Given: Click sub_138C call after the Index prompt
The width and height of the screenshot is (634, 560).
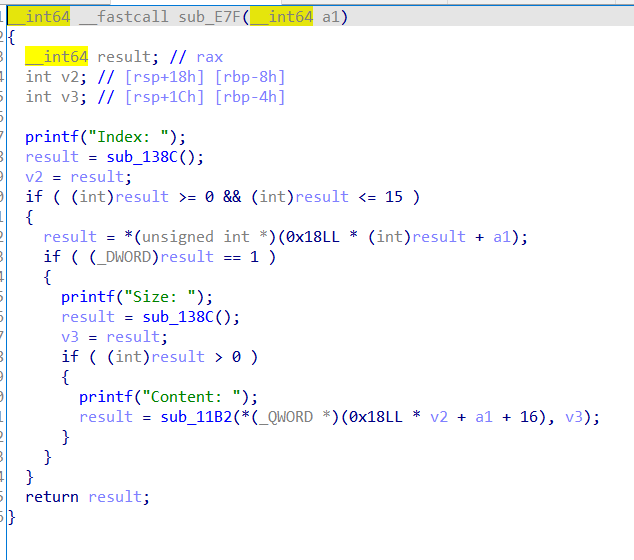Looking at the screenshot, I should (x=142, y=157).
